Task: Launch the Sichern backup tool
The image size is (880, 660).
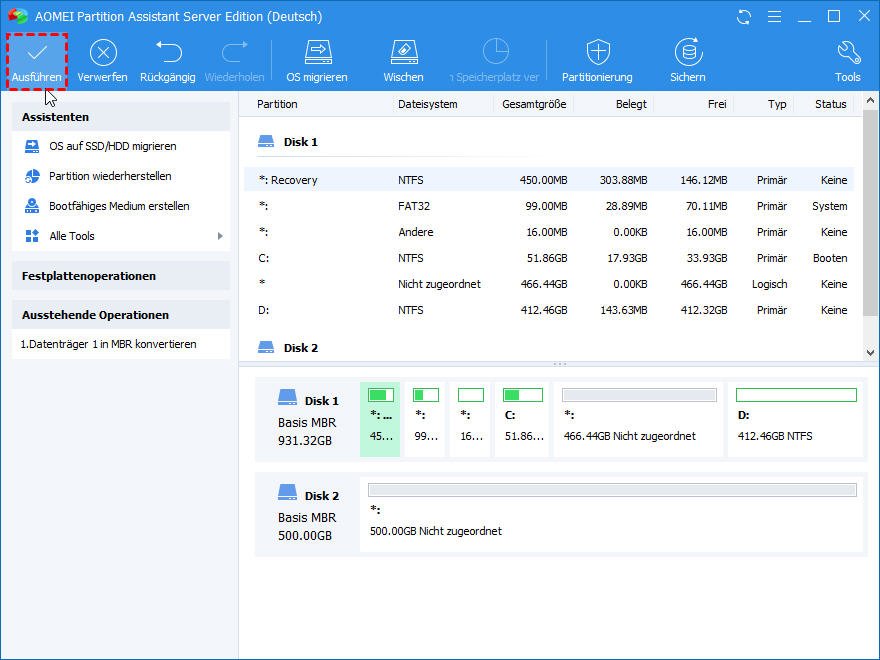Action: (688, 53)
